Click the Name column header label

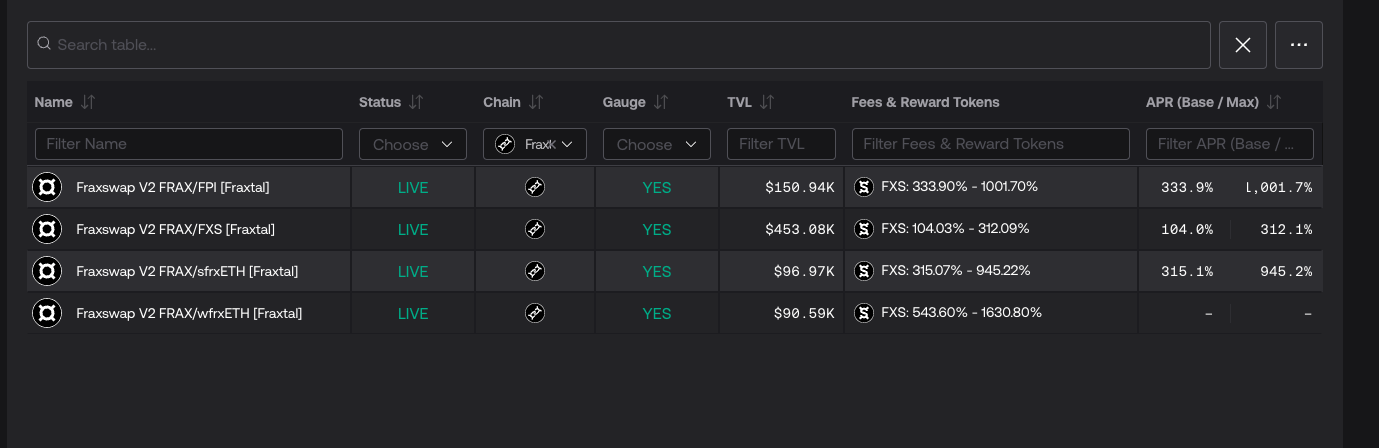pos(54,102)
